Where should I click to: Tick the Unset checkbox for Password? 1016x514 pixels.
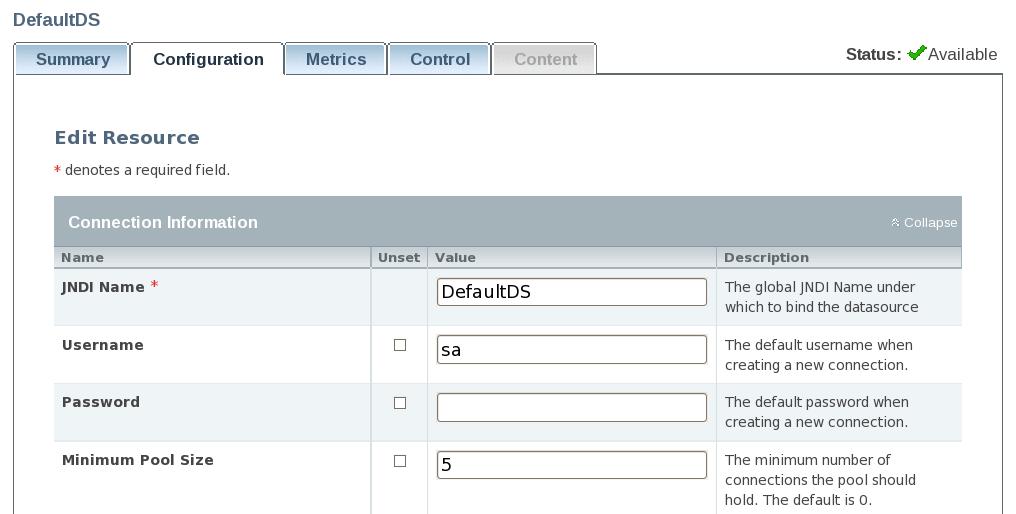(x=400, y=403)
